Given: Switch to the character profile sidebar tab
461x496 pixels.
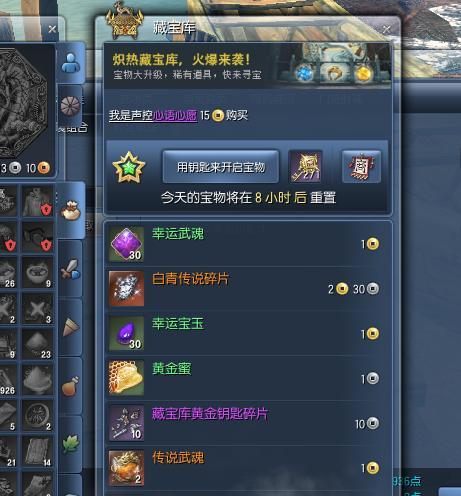Looking at the screenshot, I should (71, 63).
